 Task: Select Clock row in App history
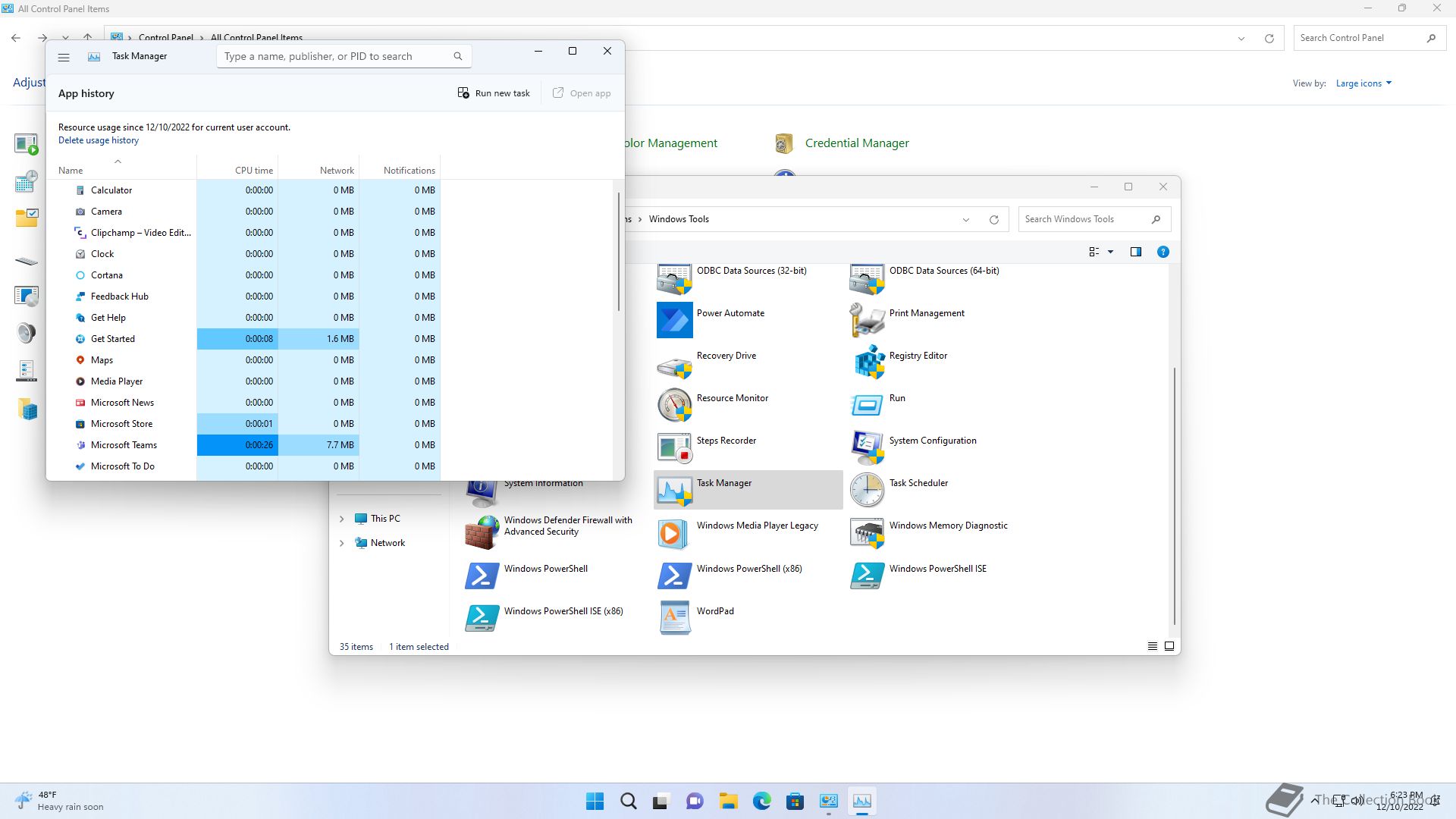244,254
